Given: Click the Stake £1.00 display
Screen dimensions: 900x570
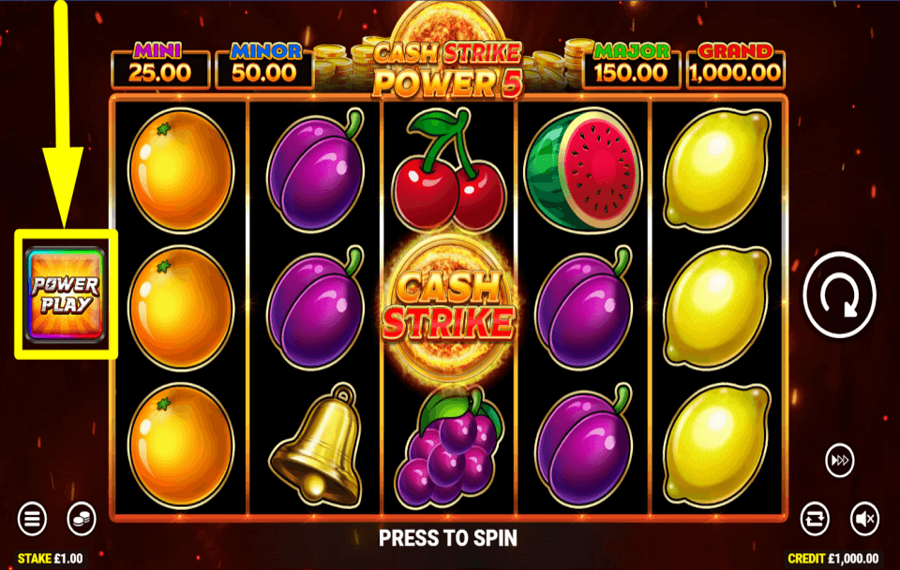Looking at the screenshot, I should point(50,559).
